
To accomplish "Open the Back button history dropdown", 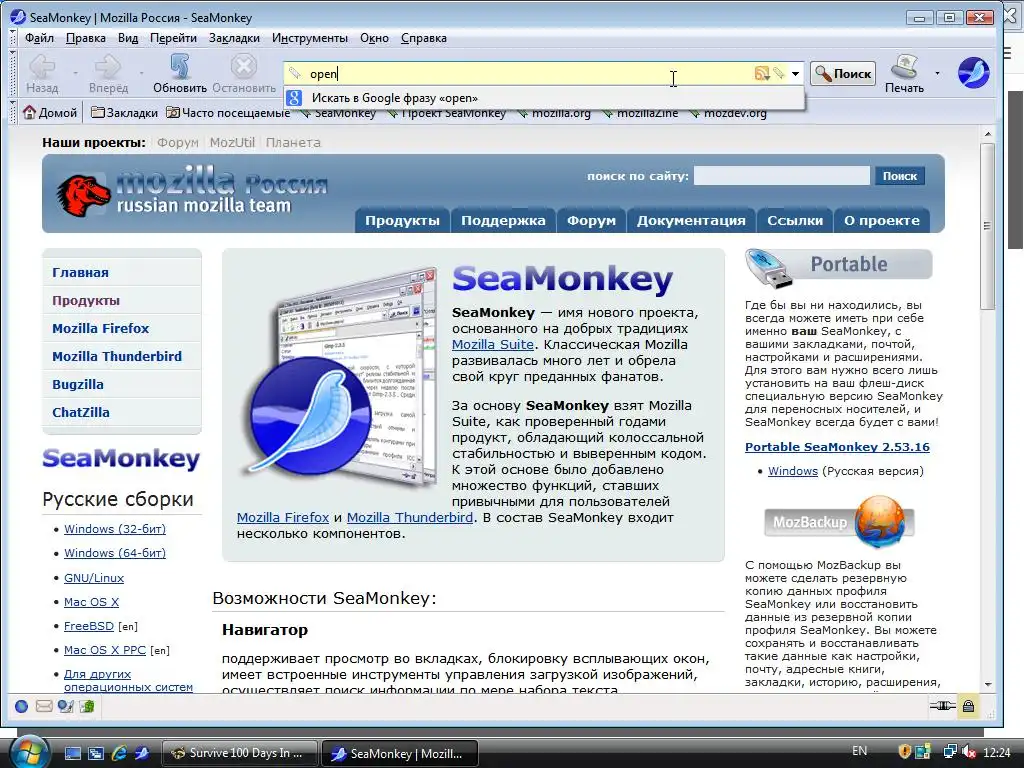I will [x=75, y=72].
